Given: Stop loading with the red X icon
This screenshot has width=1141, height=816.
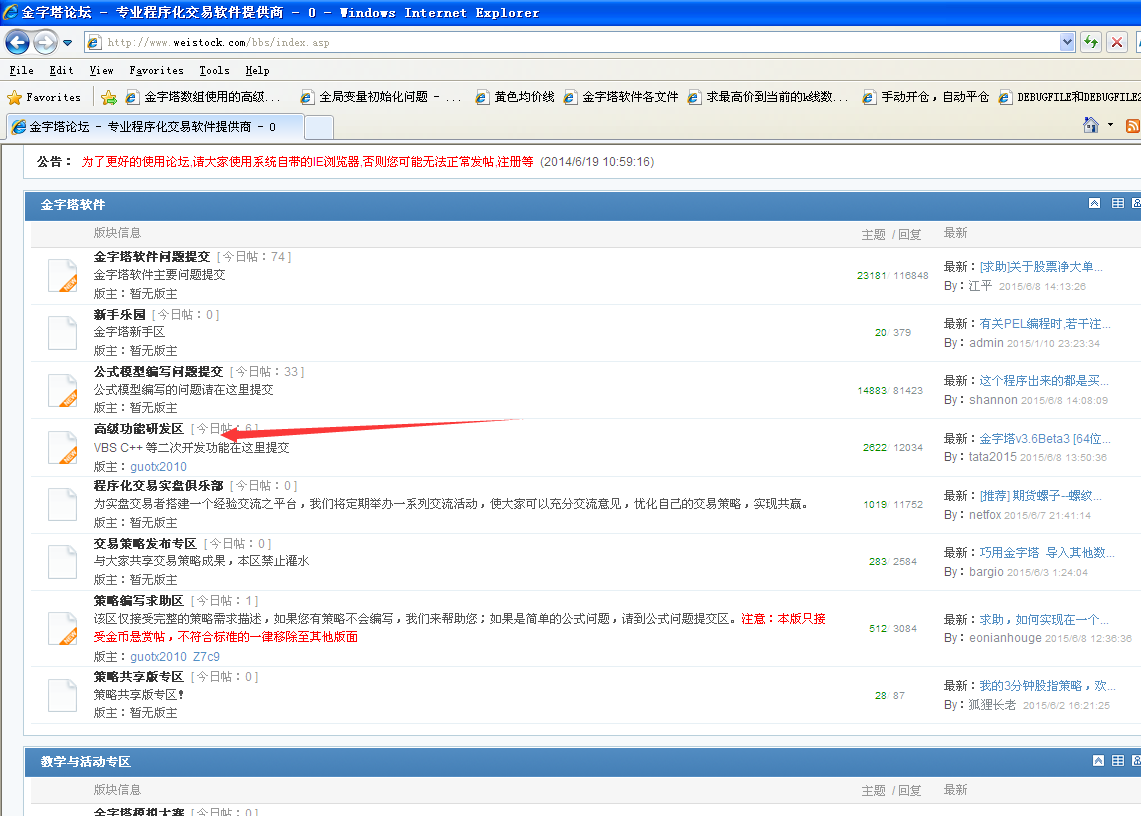Looking at the screenshot, I should tap(1117, 42).
